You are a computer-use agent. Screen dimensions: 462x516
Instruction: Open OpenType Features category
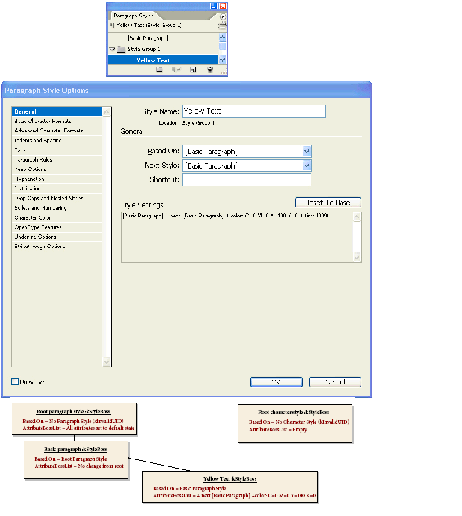(38, 227)
